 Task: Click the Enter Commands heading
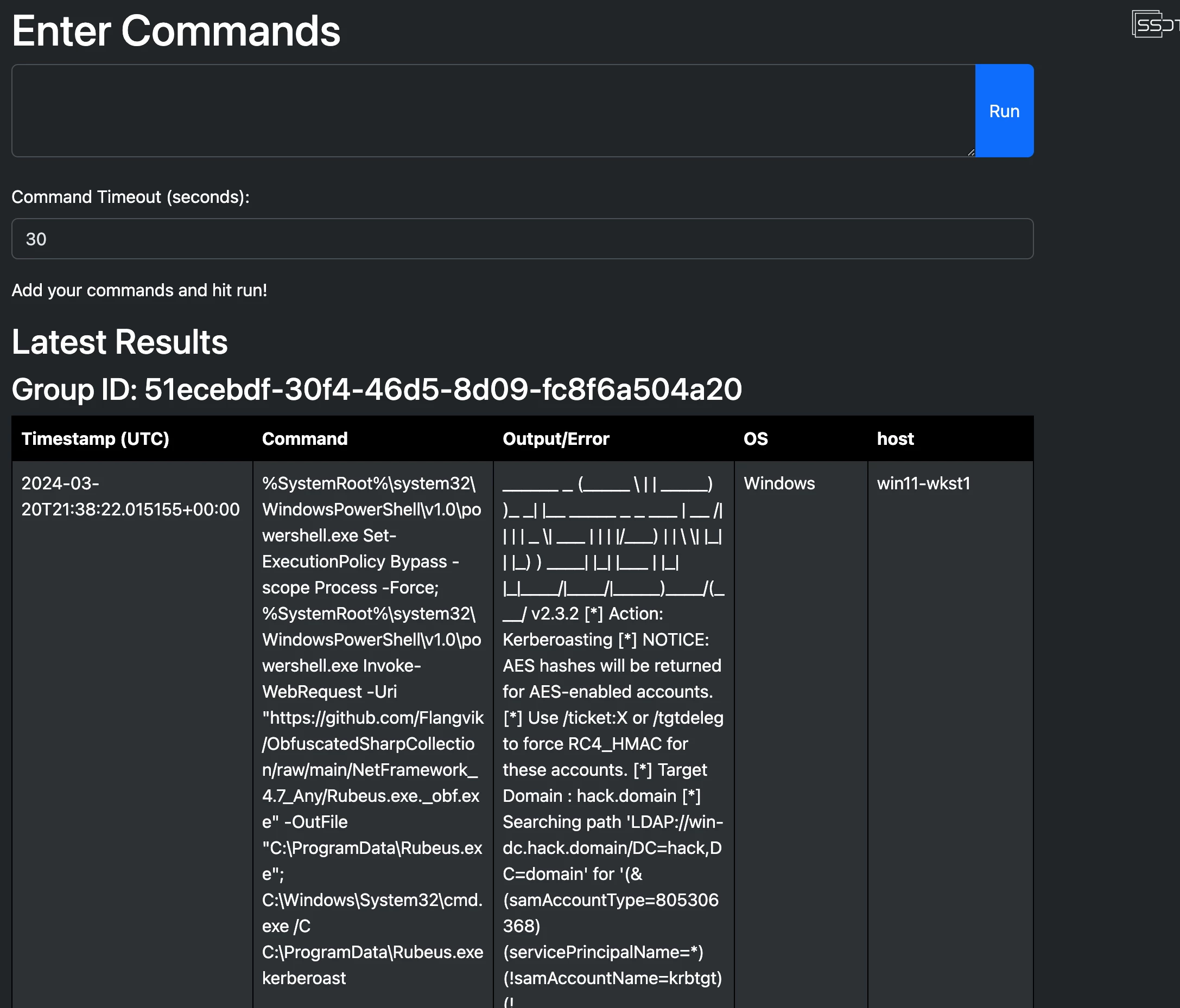tap(176, 31)
